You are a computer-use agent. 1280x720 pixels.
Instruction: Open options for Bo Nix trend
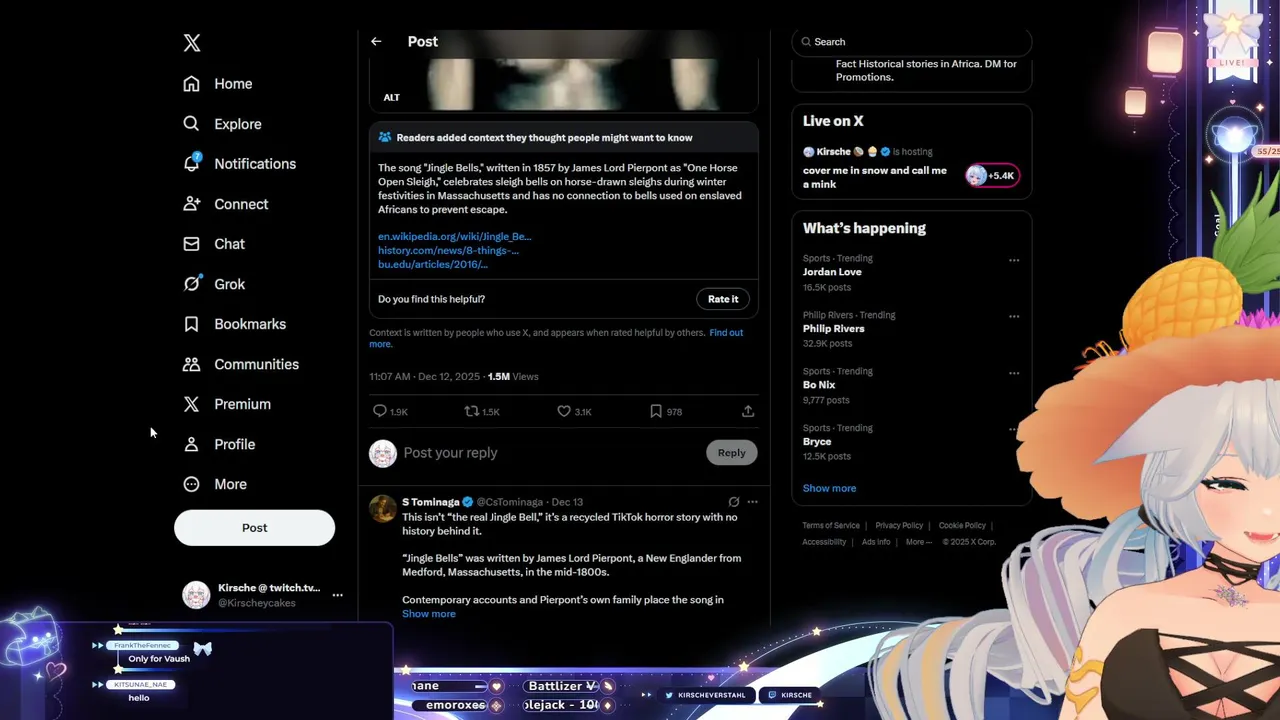1014,373
